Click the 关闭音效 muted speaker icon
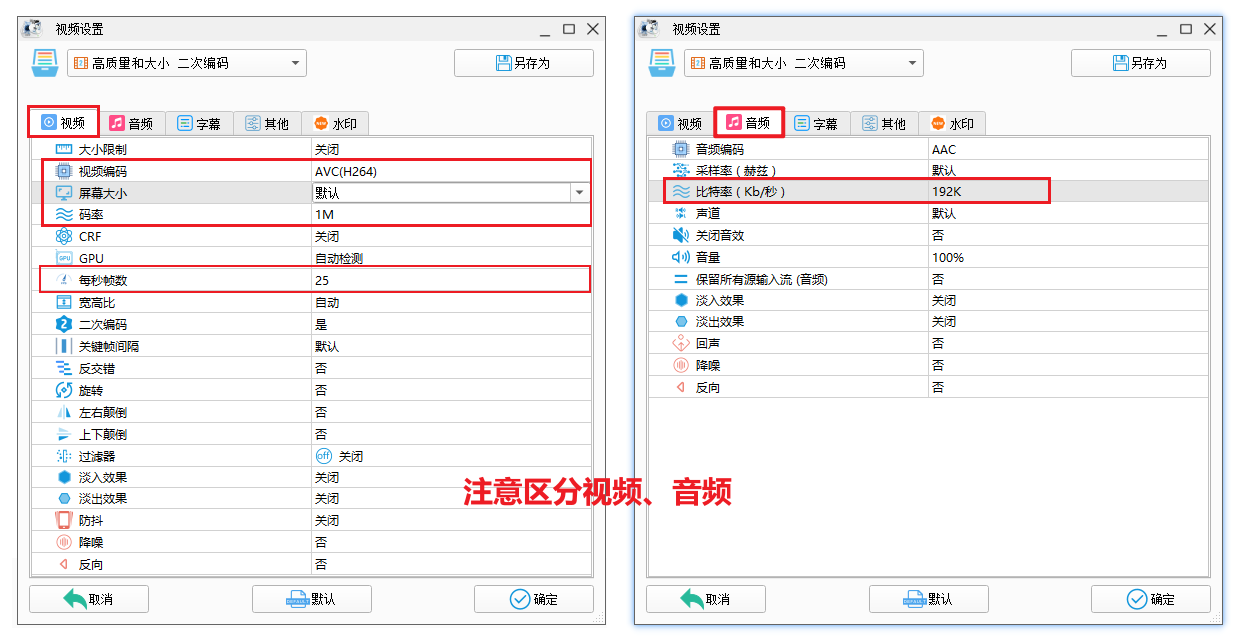 pos(681,235)
